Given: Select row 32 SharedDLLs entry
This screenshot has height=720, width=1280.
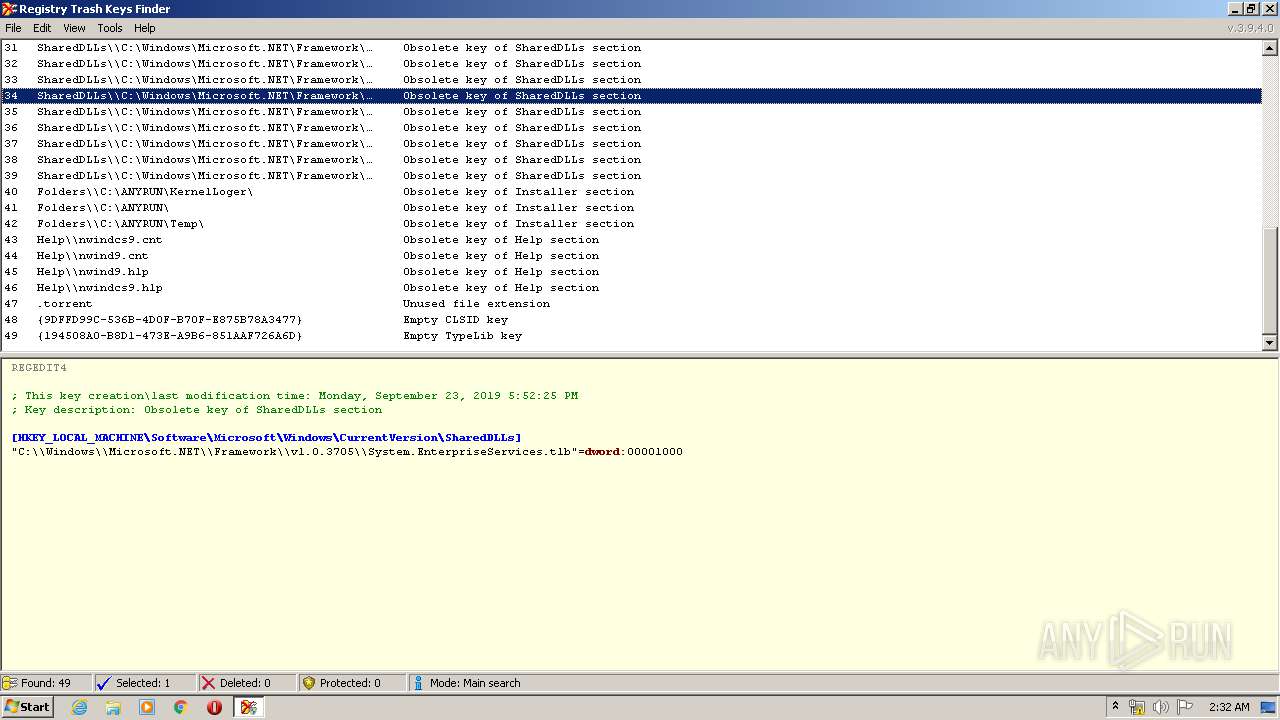Looking at the screenshot, I should click(631, 64).
